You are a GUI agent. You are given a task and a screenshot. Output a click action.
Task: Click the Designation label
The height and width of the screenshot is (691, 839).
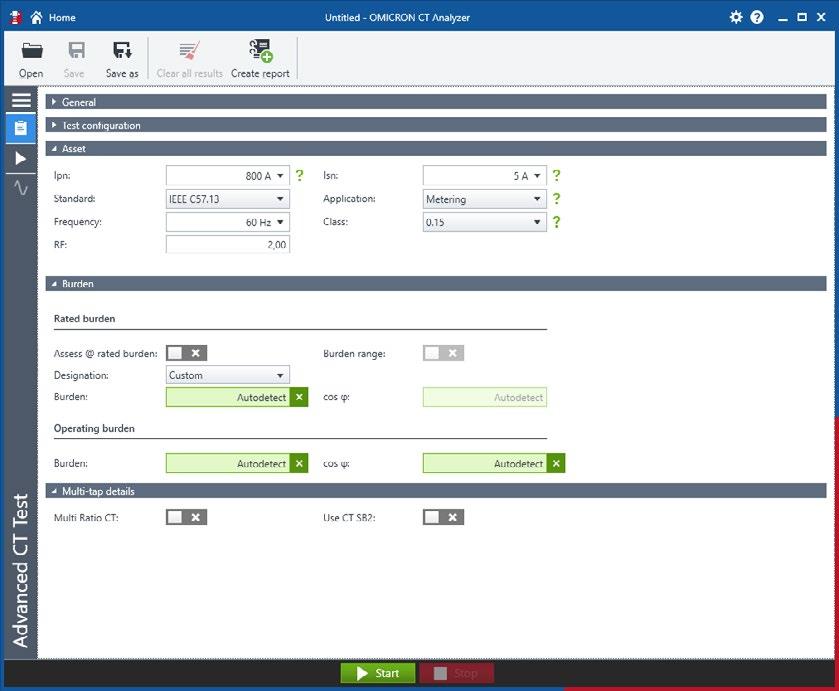coord(81,375)
